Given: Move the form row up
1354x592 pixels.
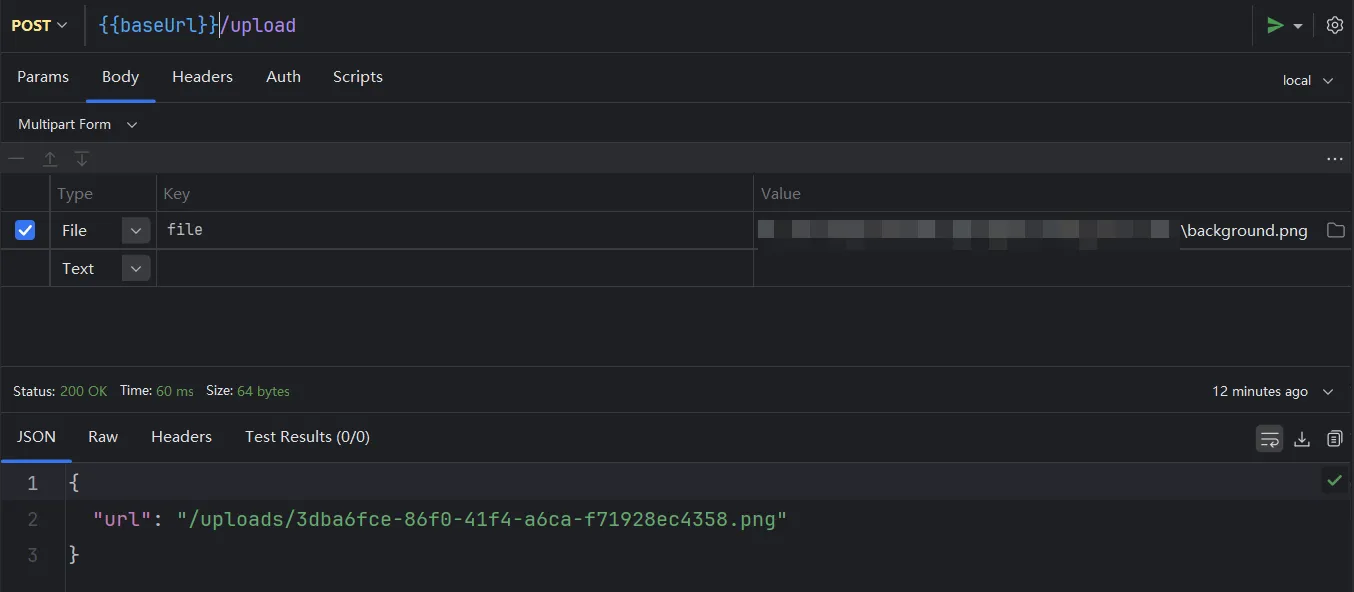Looking at the screenshot, I should tap(50, 159).
